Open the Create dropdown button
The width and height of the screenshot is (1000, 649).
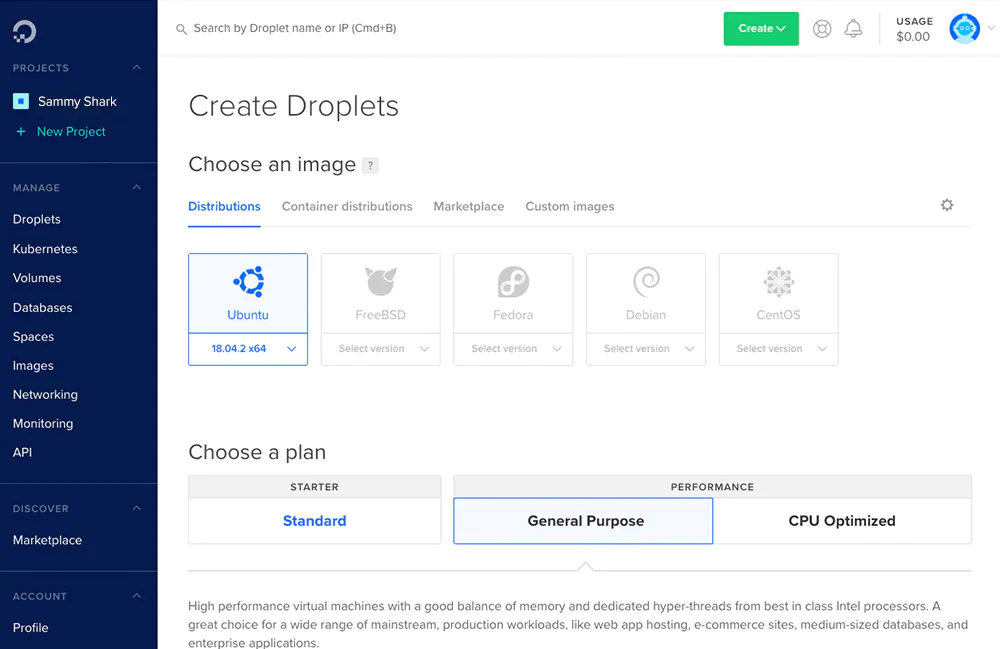(761, 29)
